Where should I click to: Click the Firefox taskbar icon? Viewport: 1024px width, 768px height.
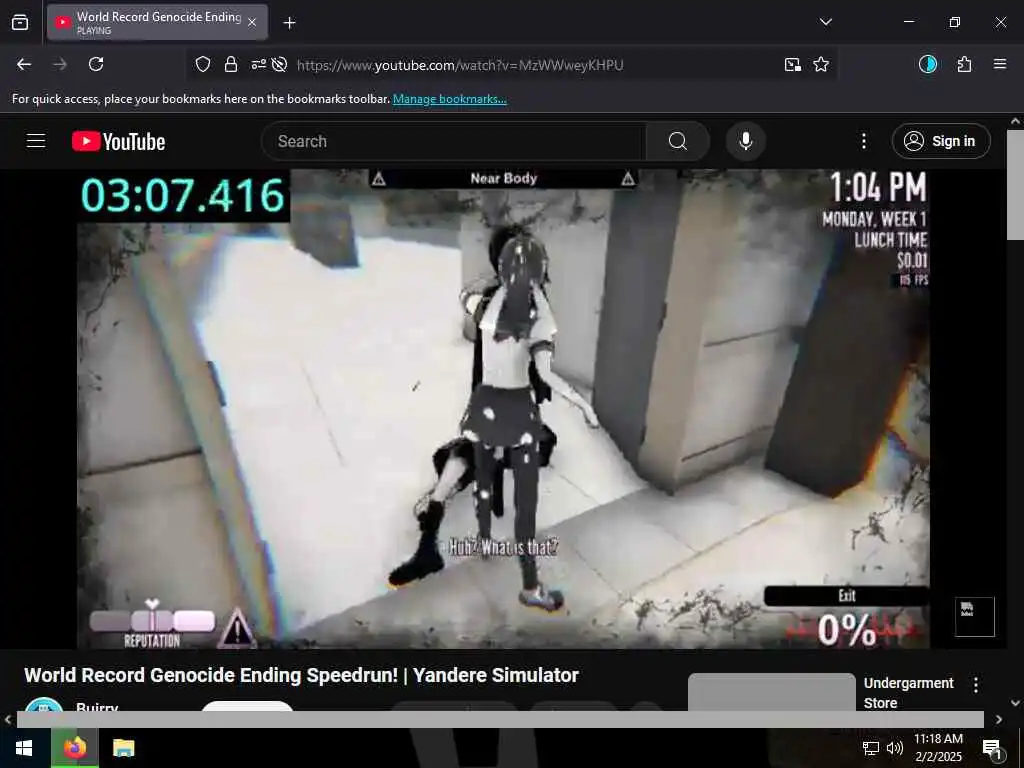coord(75,748)
